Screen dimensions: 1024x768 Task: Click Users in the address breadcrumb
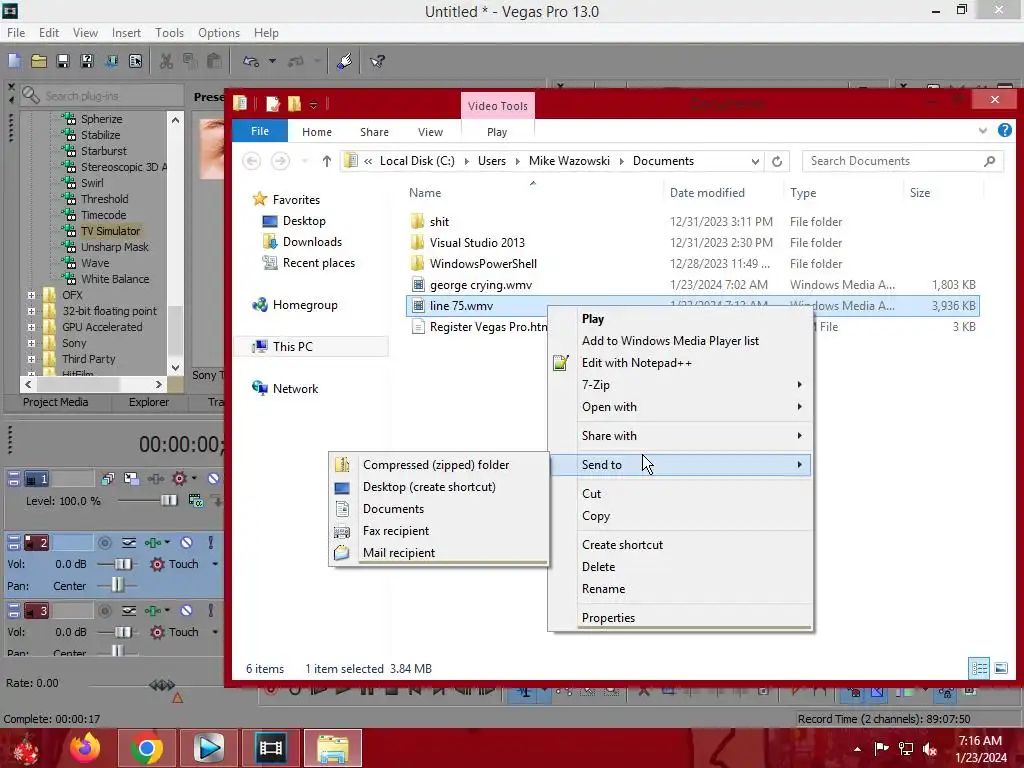click(492, 161)
